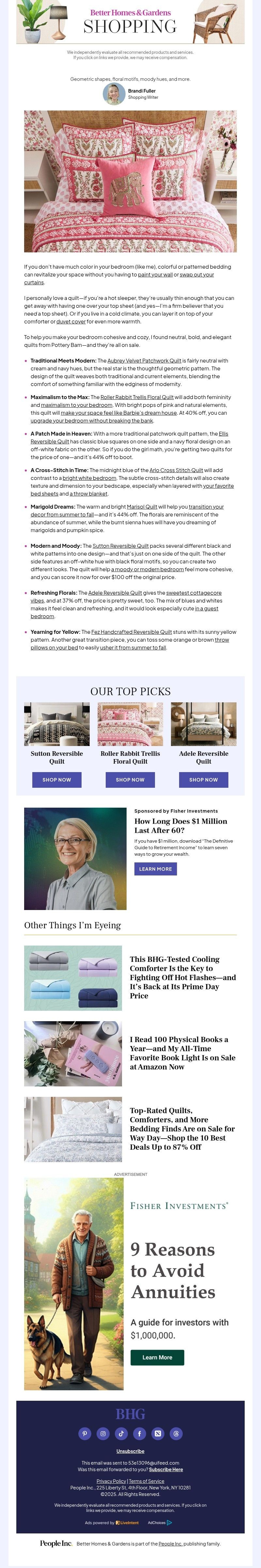This screenshot has width=261, height=1568.
Task: Open the Privacy Policy link
Action: click(x=111, y=1481)
